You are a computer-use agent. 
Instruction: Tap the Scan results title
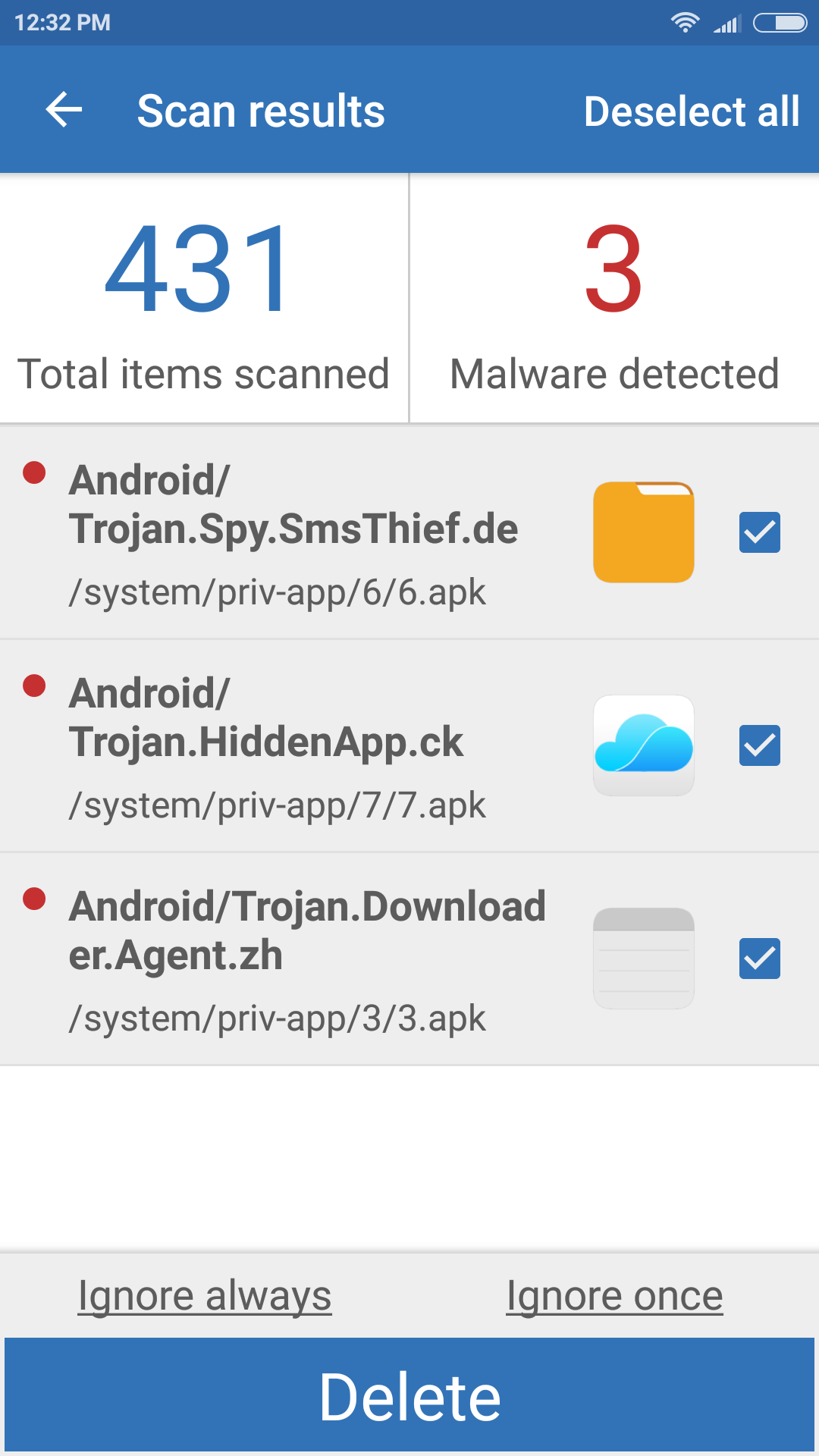click(x=261, y=111)
